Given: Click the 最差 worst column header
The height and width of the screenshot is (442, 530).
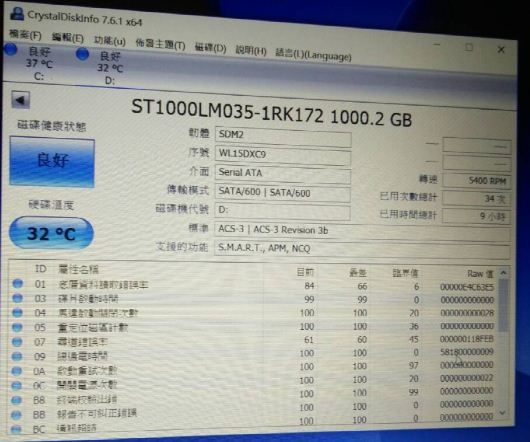Looking at the screenshot, I should coord(358,272).
